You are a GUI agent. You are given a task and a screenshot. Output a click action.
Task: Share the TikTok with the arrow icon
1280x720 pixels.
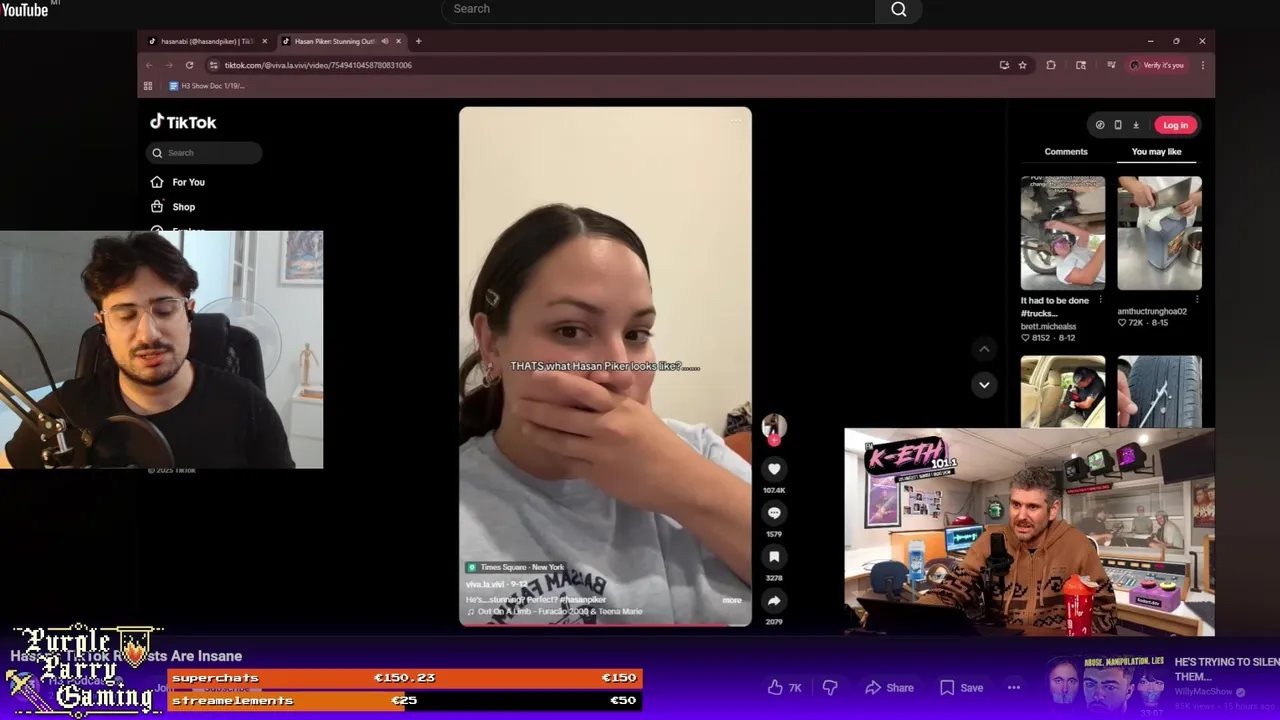pyautogui.click(x=774, y=601)
